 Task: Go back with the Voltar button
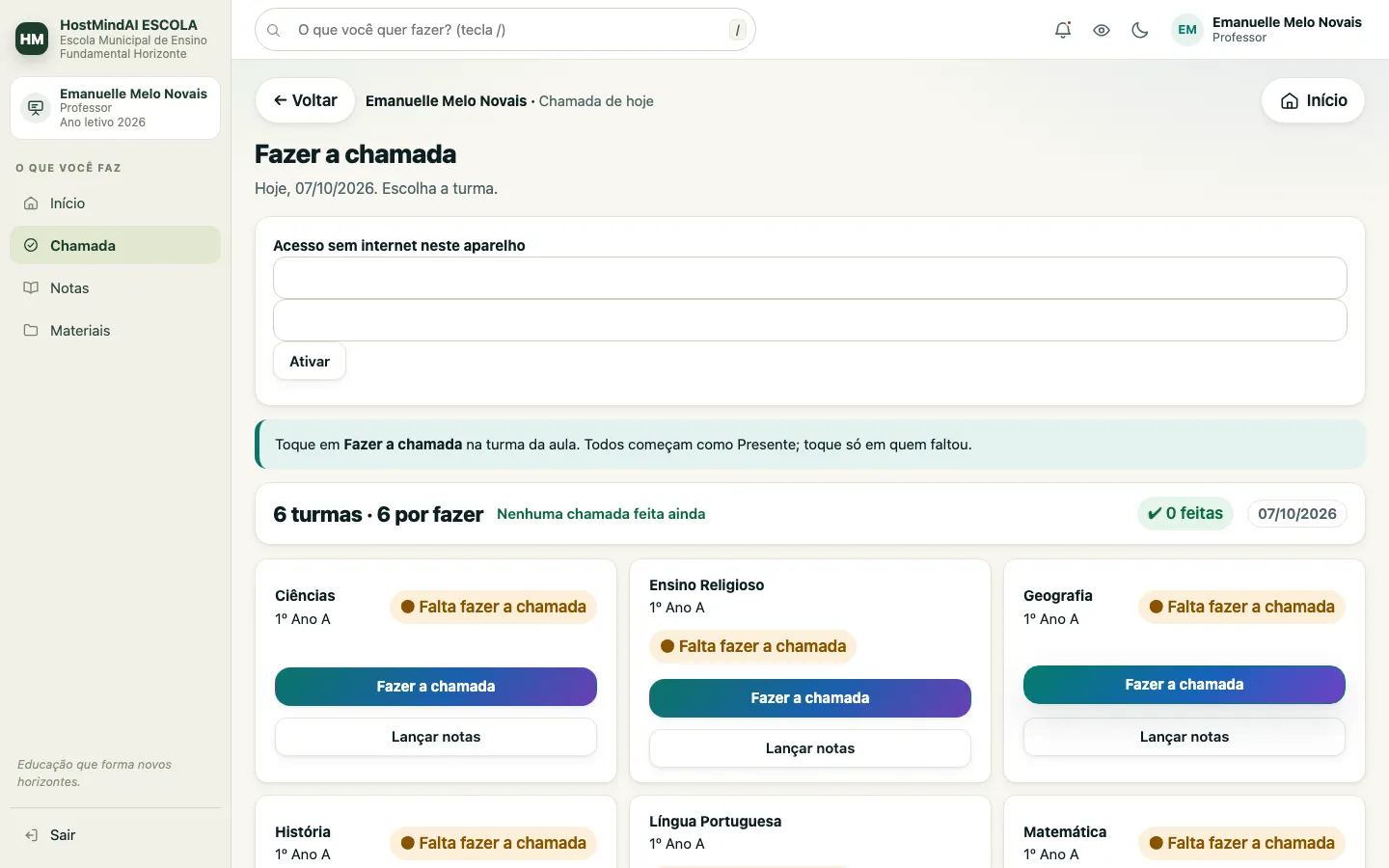click(x=305, y=100)
